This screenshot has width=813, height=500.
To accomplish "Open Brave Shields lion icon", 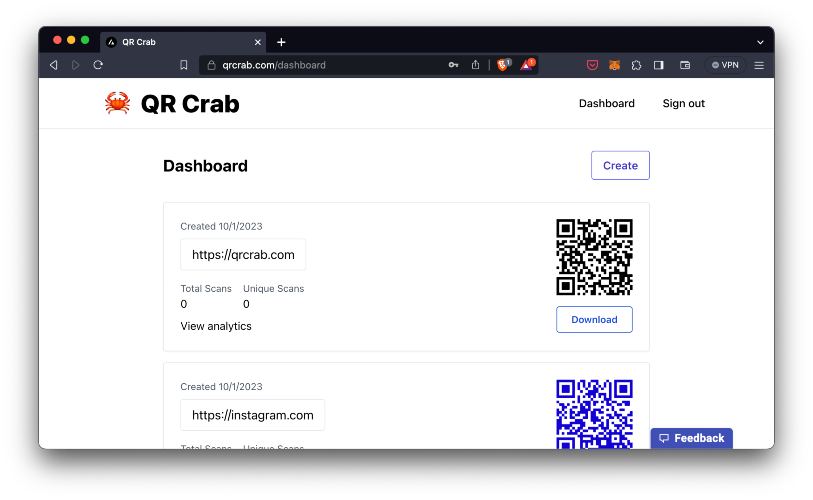I will click(503, 65).
